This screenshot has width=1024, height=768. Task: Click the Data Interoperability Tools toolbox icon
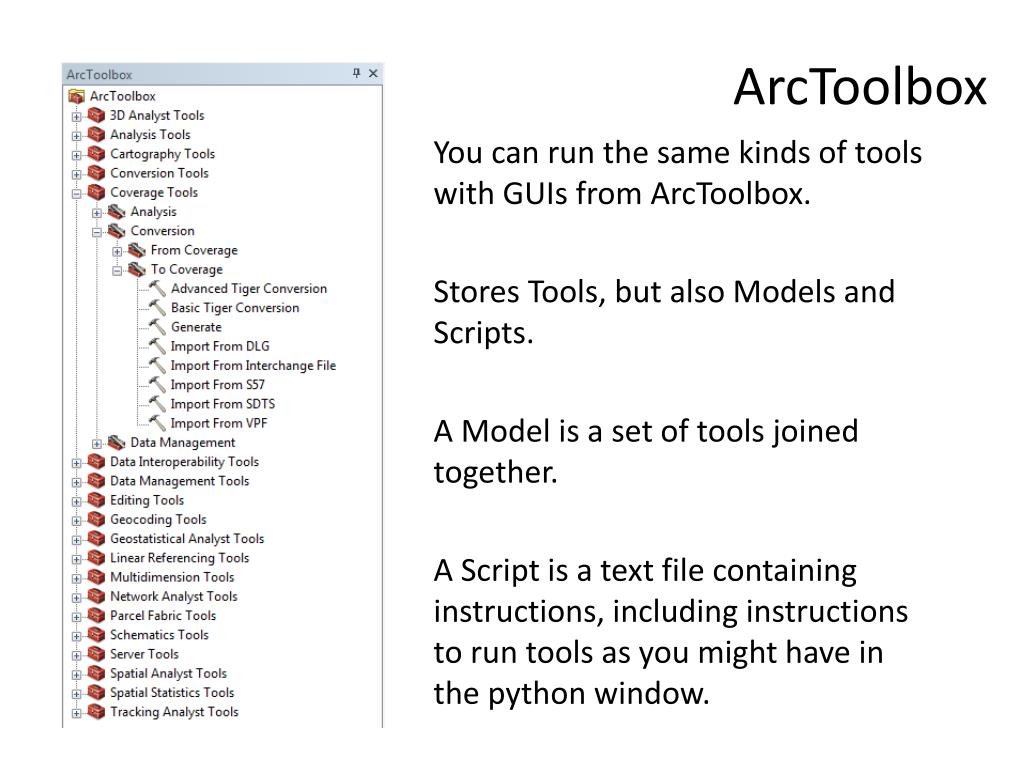tap(96, 462)
